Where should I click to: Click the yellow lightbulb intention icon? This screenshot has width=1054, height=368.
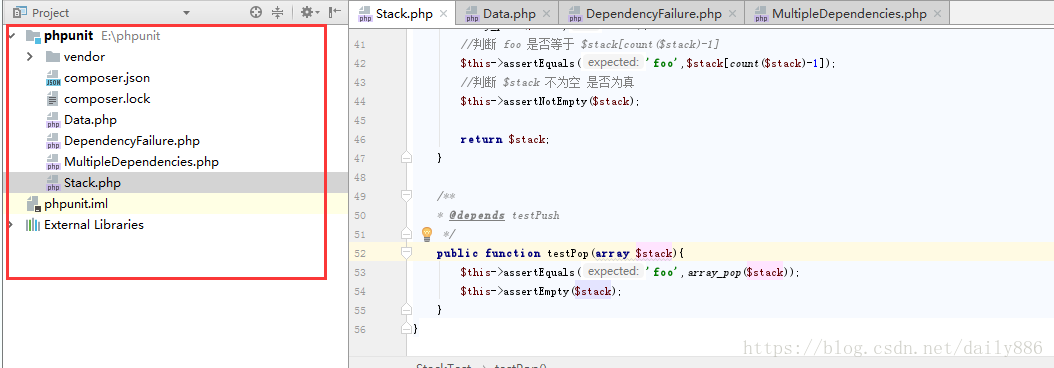tap(426, 234)
